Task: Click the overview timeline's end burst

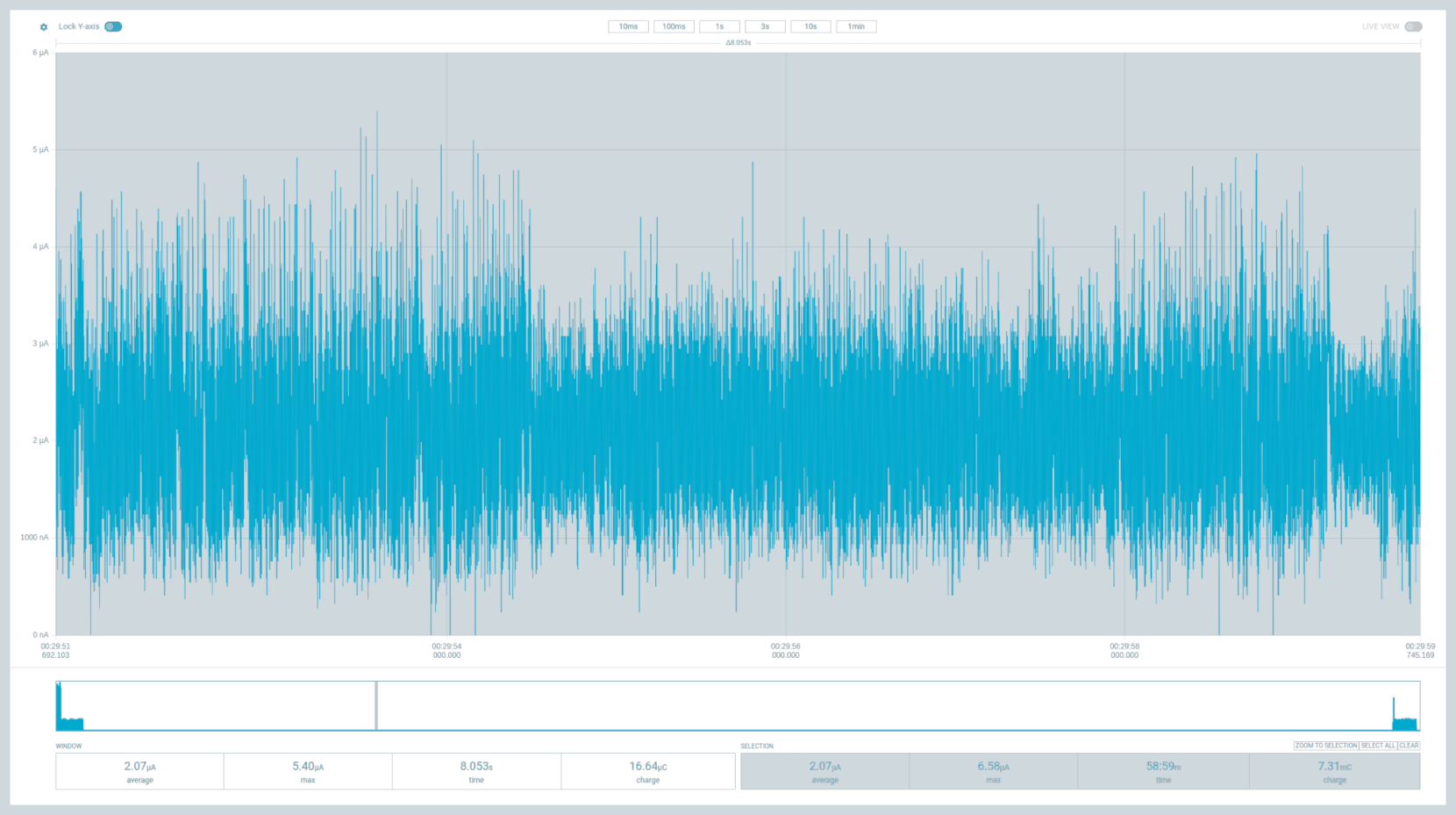Action: (1405, 715)
